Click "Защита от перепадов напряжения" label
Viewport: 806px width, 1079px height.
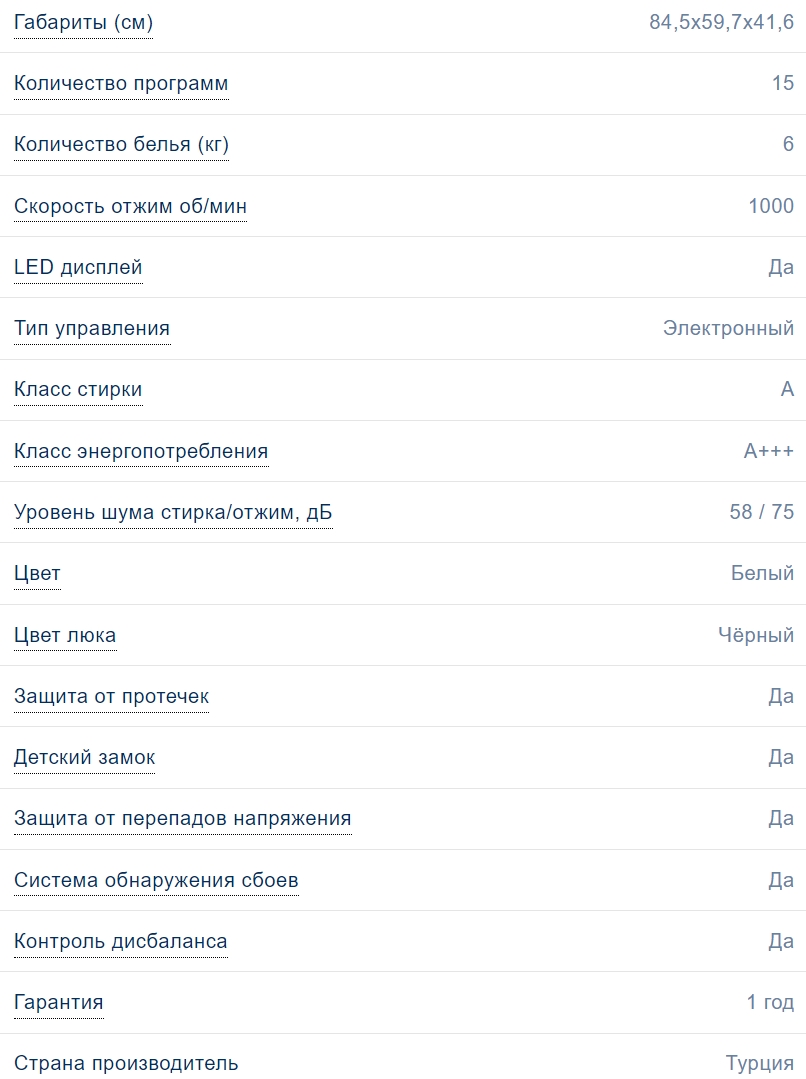[x=182, y=819]
